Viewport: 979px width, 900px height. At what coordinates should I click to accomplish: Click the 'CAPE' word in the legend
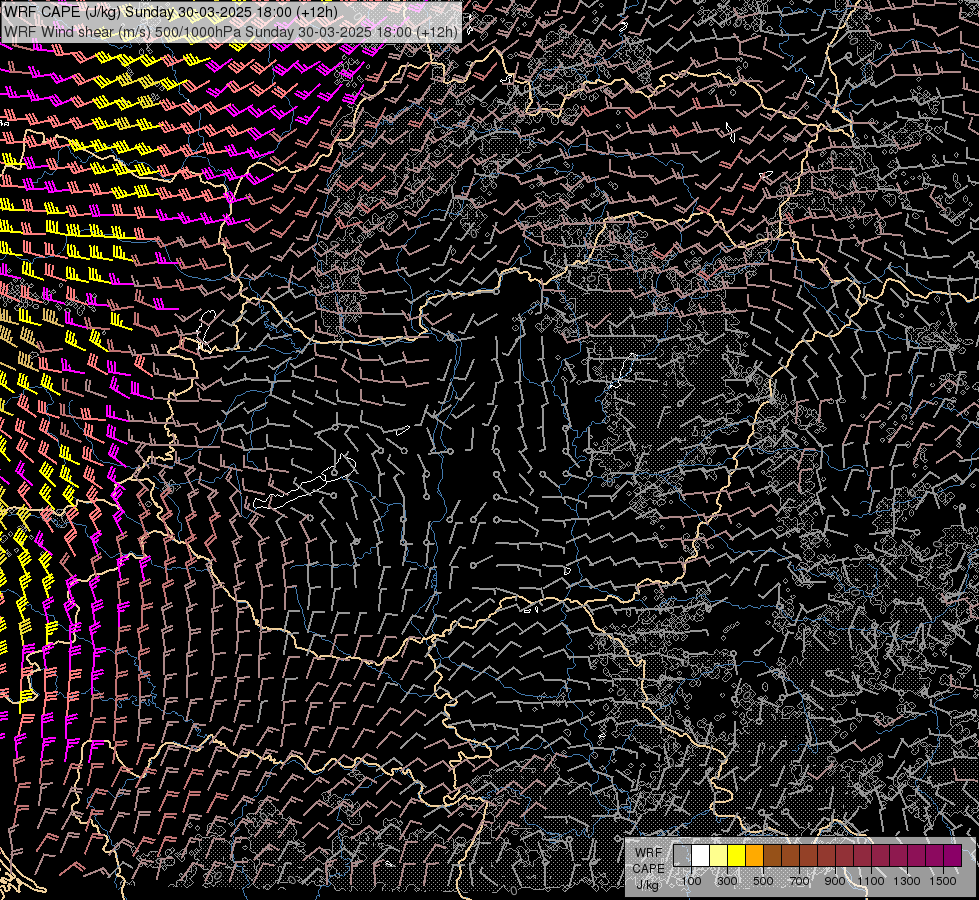pyautogui.click(x=648, y=868)
